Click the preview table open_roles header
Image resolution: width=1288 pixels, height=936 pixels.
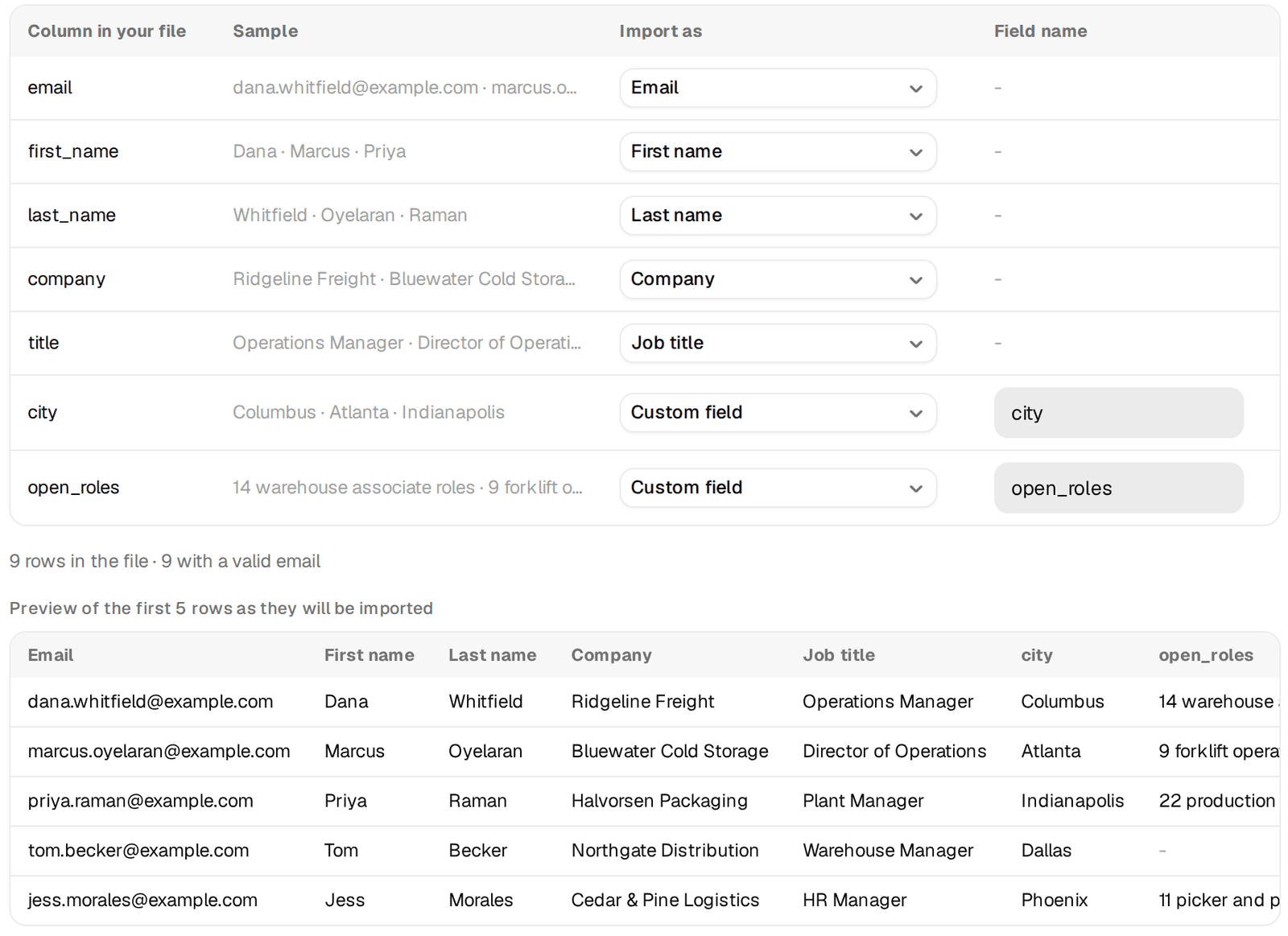pyautogui.click(x=1206, y=655)
